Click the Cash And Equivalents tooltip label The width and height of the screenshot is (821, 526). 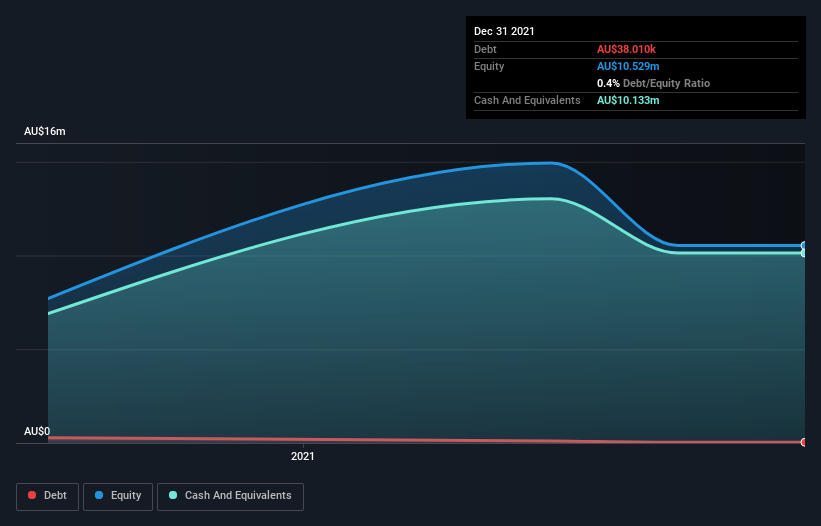[527, 100]
